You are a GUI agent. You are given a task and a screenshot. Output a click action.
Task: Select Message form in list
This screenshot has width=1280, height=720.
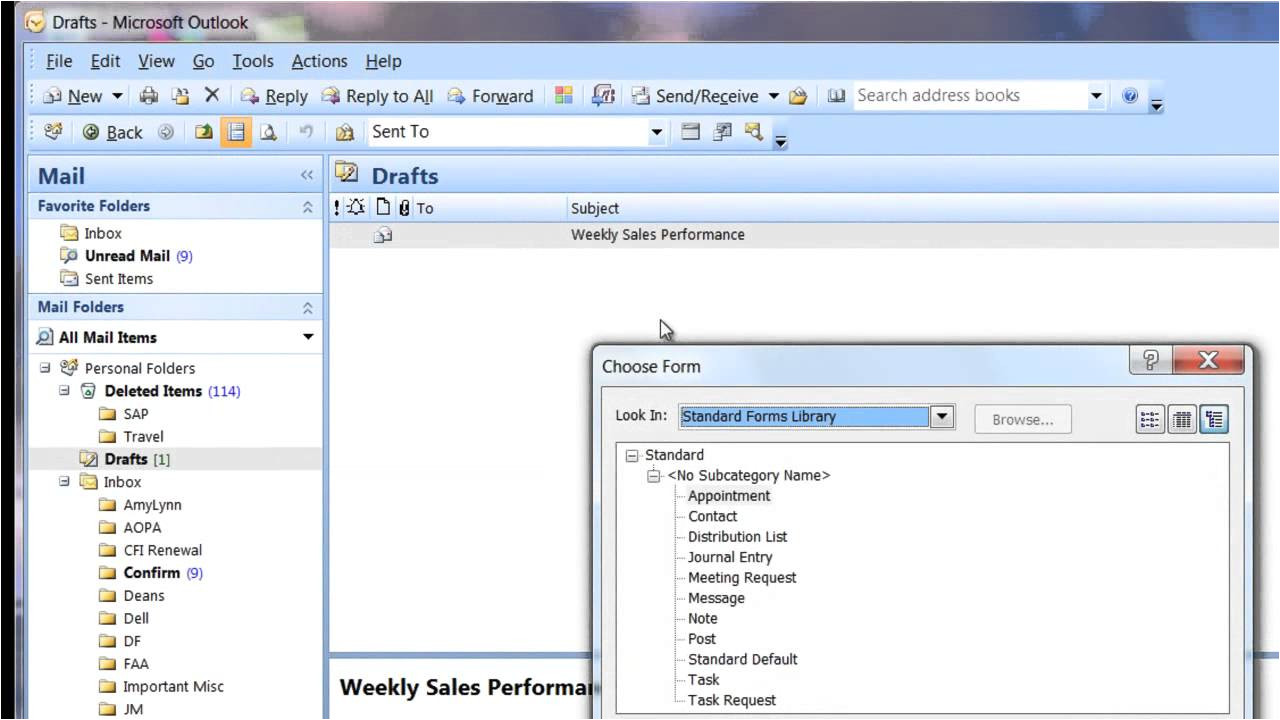(716, 598)
